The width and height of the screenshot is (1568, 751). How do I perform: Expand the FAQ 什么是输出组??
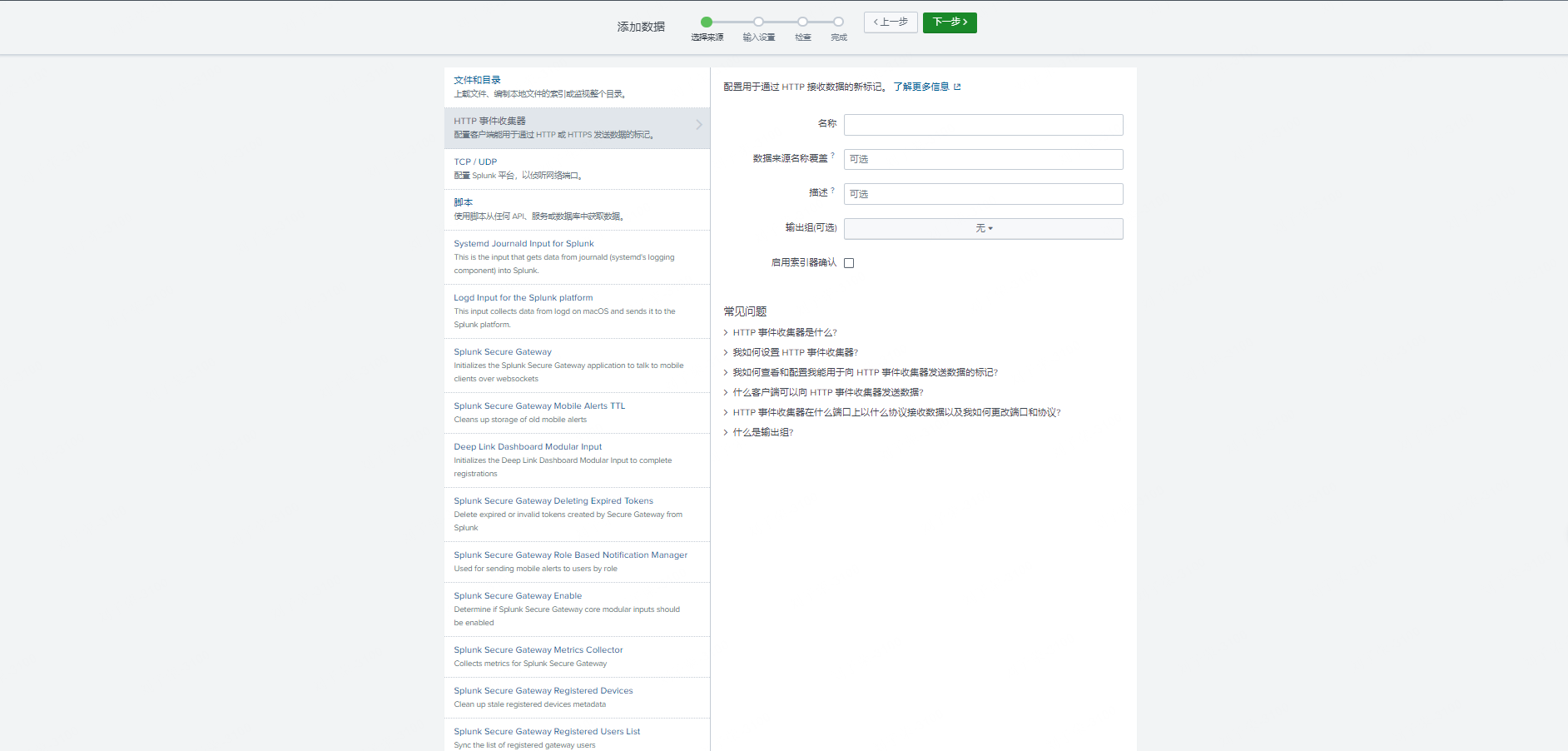click(762, 432)
